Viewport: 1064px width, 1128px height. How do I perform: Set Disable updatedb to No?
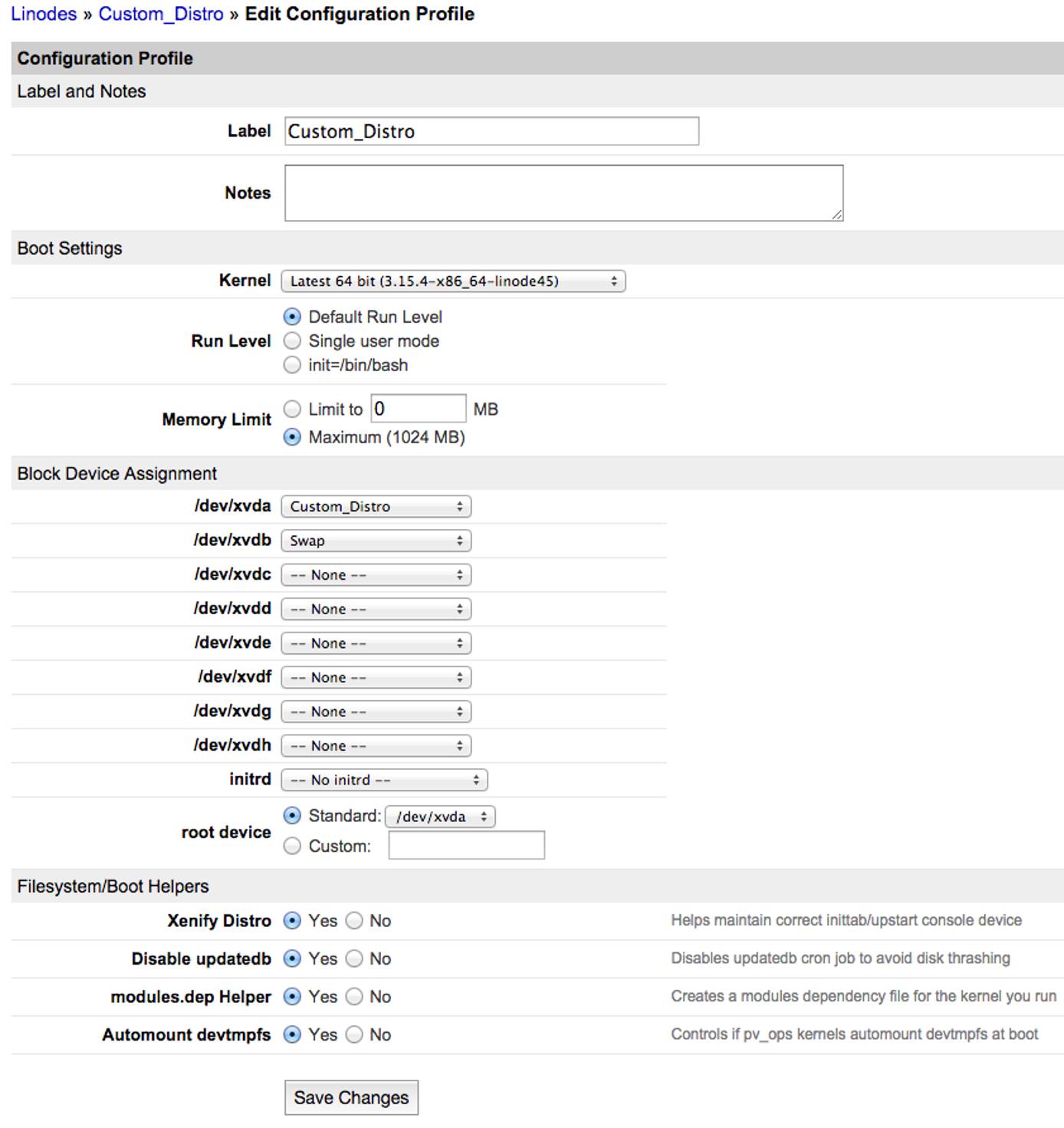[354, 959]
